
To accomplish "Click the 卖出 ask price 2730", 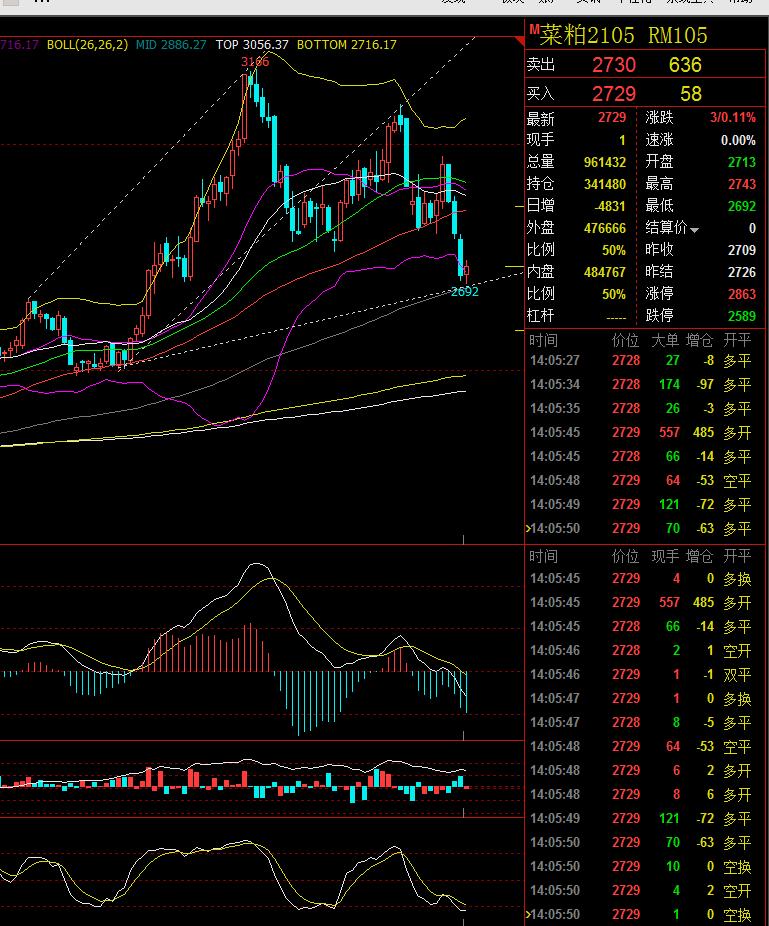I will click(x=614, y=65).
